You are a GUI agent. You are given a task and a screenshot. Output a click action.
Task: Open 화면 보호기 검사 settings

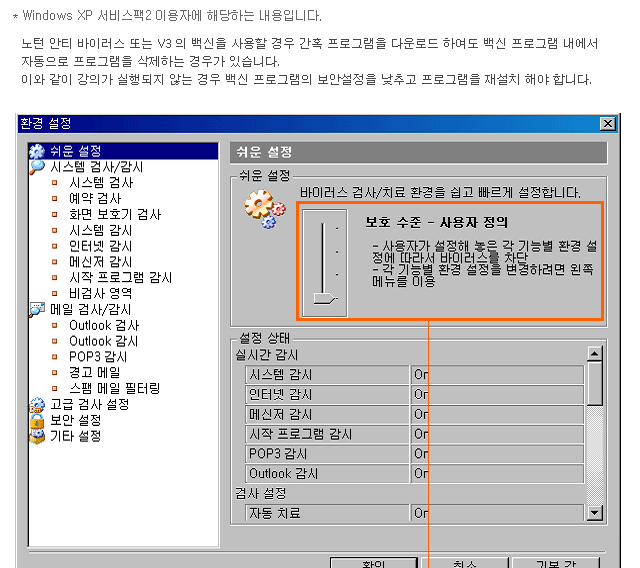coord(114,215)
